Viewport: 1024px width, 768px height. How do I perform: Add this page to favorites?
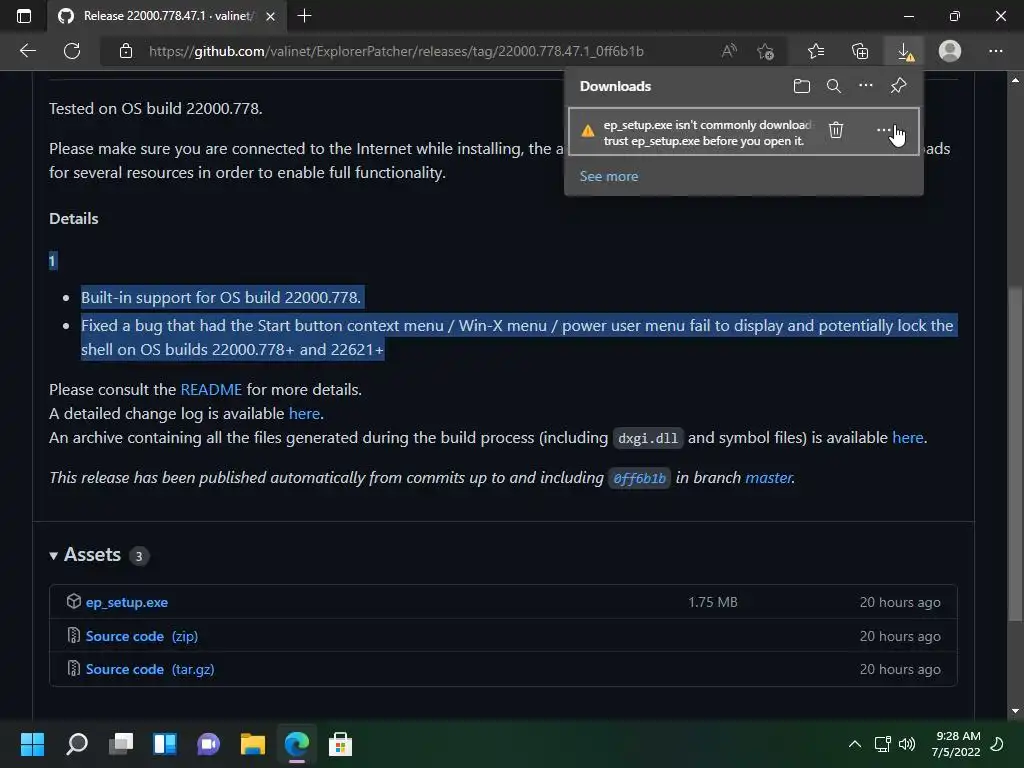click(x=765, y=51)
